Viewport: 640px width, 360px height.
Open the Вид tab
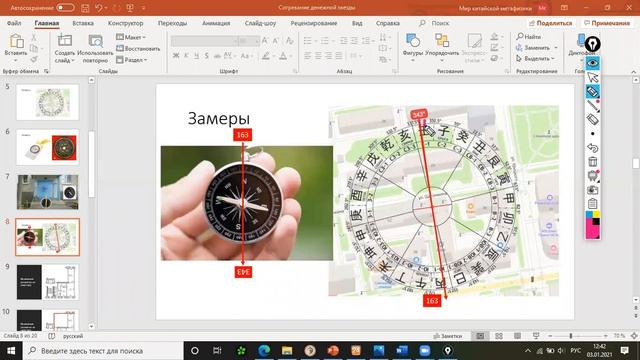click(357, 23)
